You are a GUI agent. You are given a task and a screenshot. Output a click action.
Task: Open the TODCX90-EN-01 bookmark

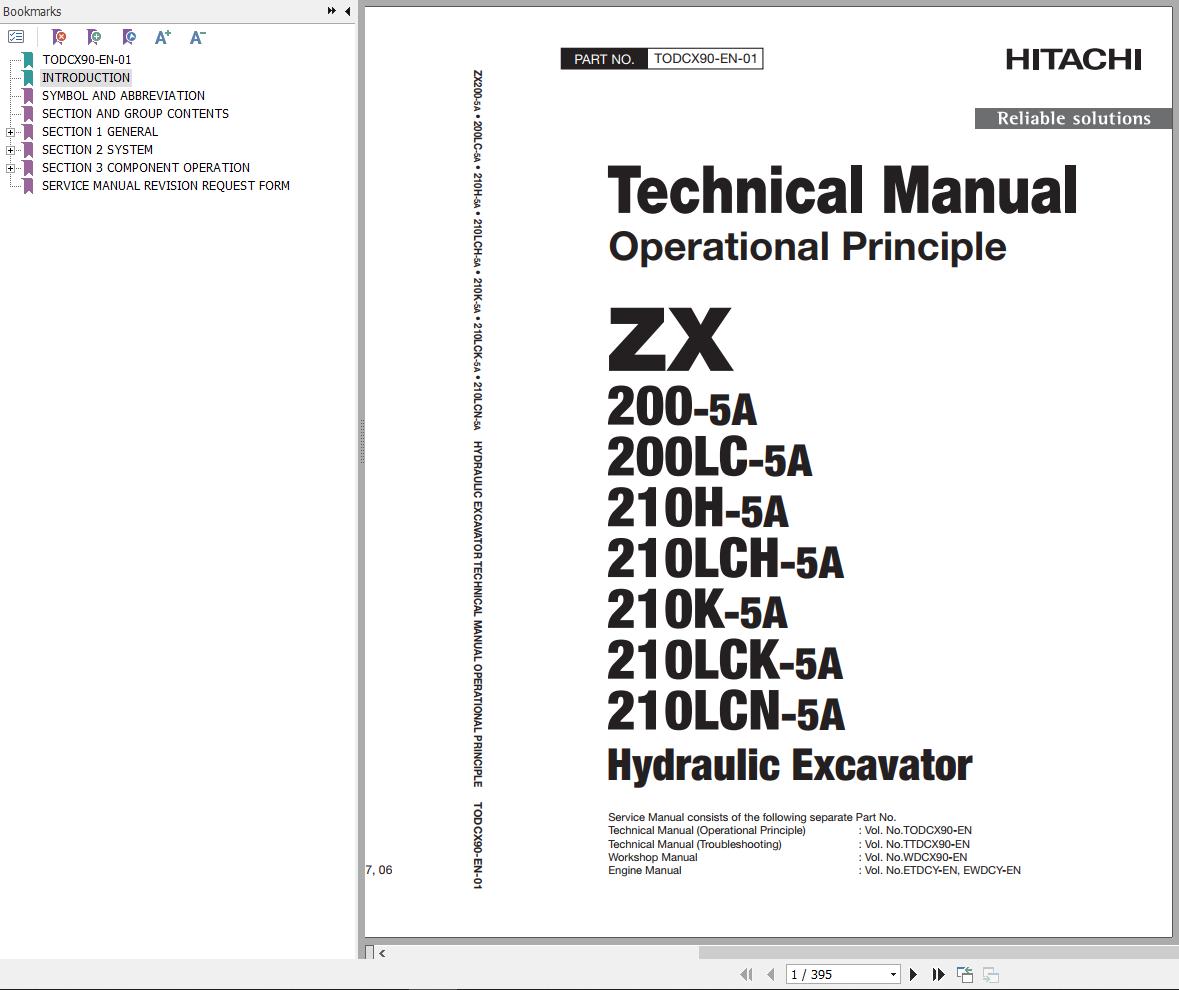[86, 59]
